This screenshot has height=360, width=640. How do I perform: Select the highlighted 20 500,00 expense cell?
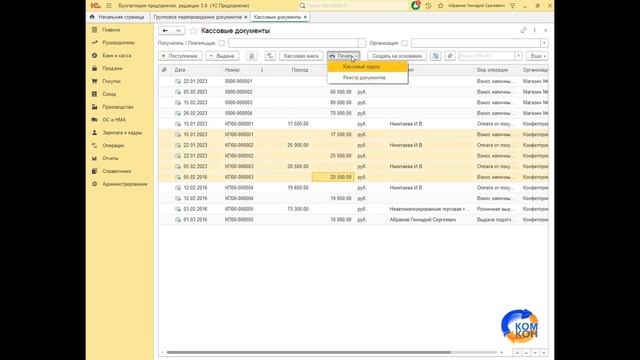333,177
